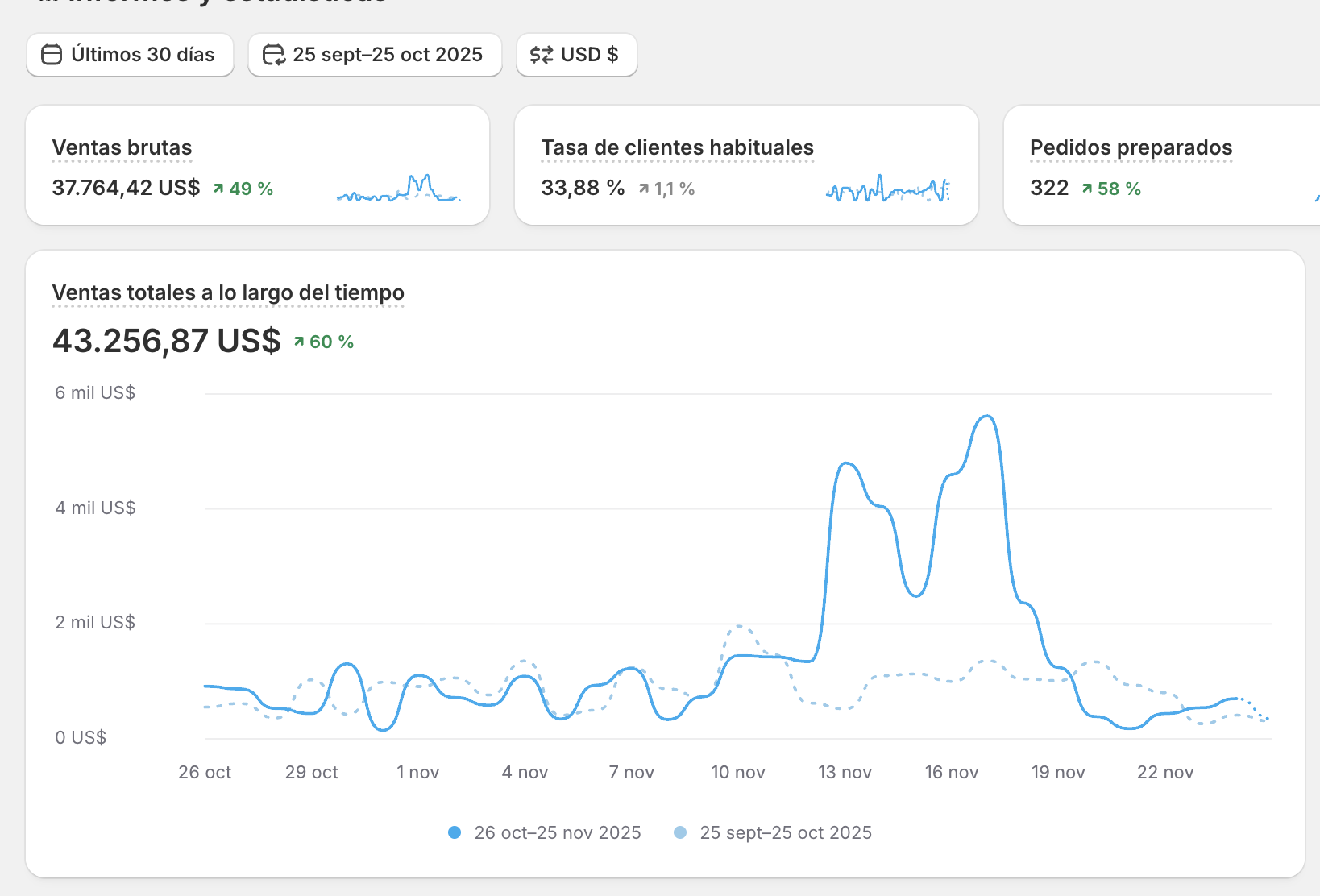Click the 16 nov x-axis label

click(952, 772)
